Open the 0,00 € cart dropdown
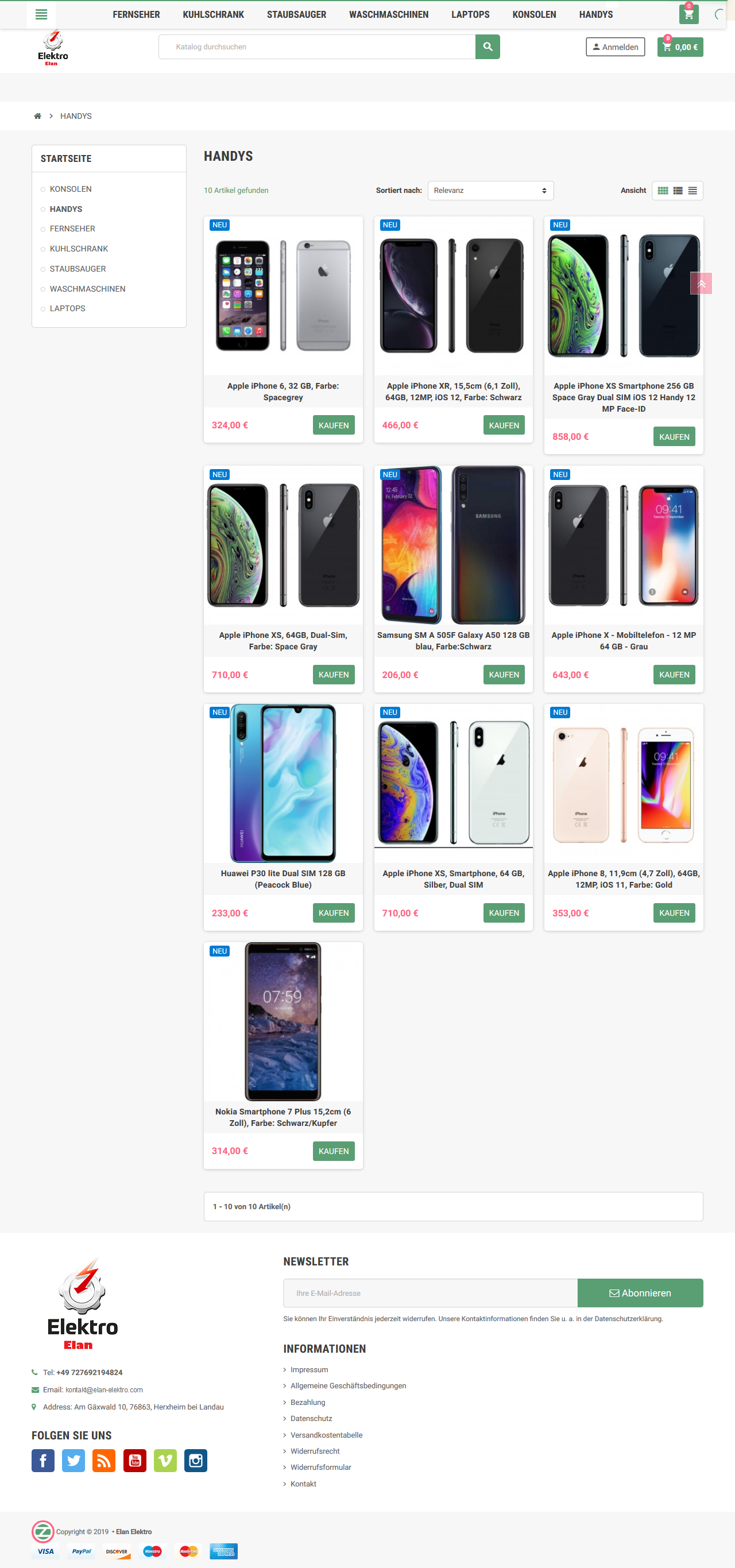 point(679,47)
